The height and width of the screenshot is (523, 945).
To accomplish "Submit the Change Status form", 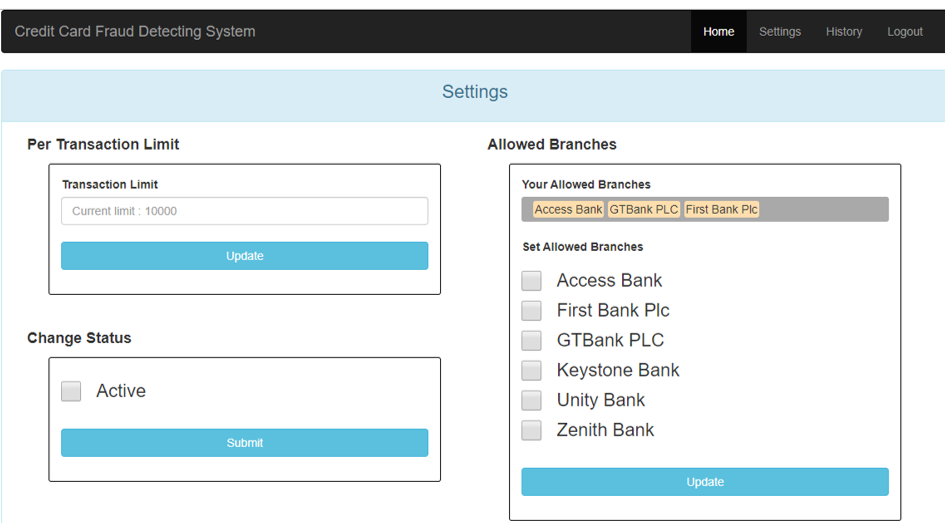I will (245, 443).
